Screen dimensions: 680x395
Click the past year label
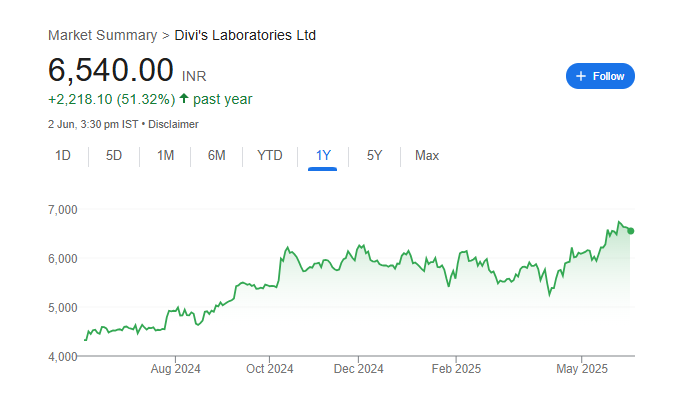(222, 99)
